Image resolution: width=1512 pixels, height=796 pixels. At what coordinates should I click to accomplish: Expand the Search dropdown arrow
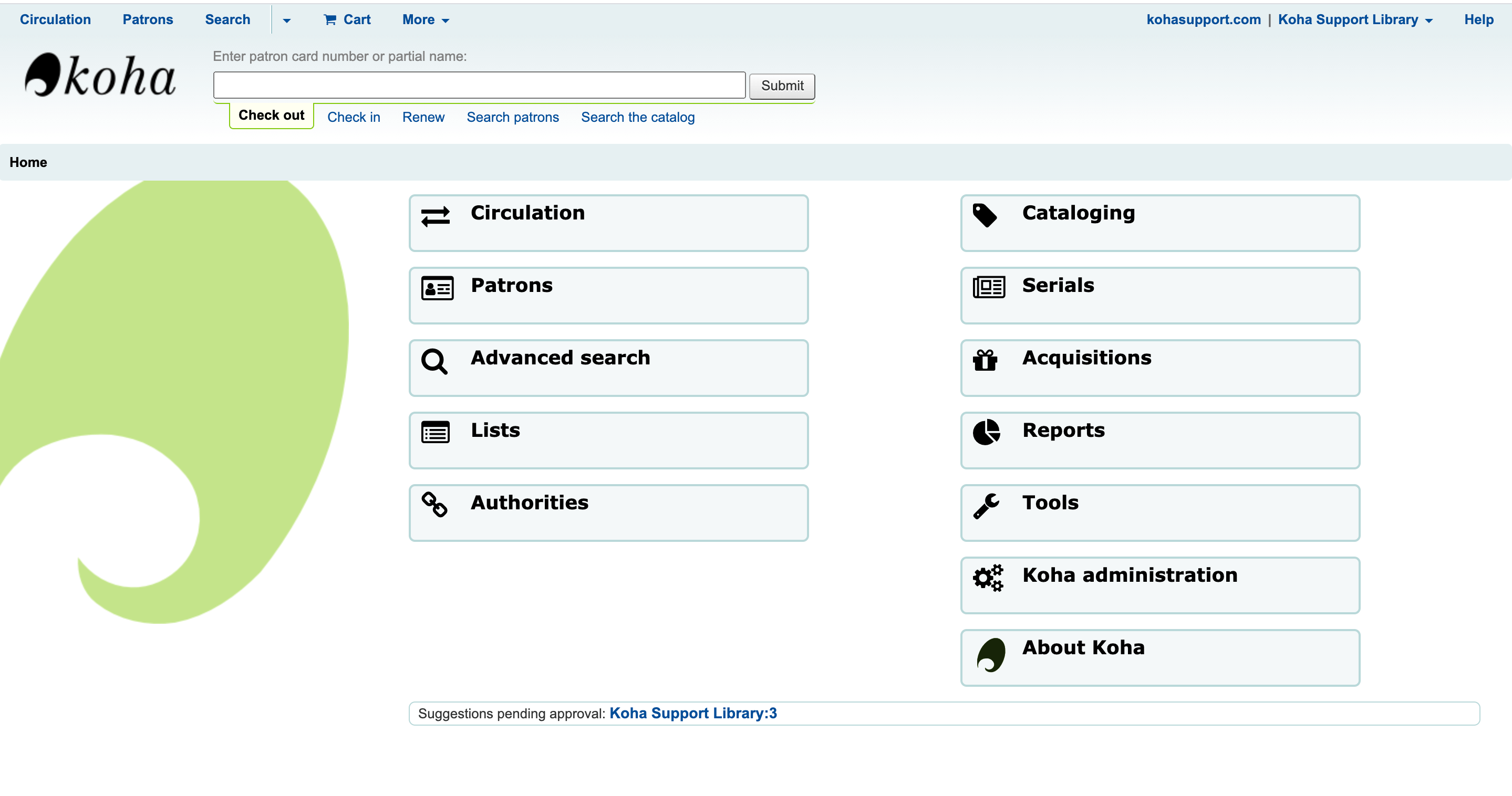point(287,20)
